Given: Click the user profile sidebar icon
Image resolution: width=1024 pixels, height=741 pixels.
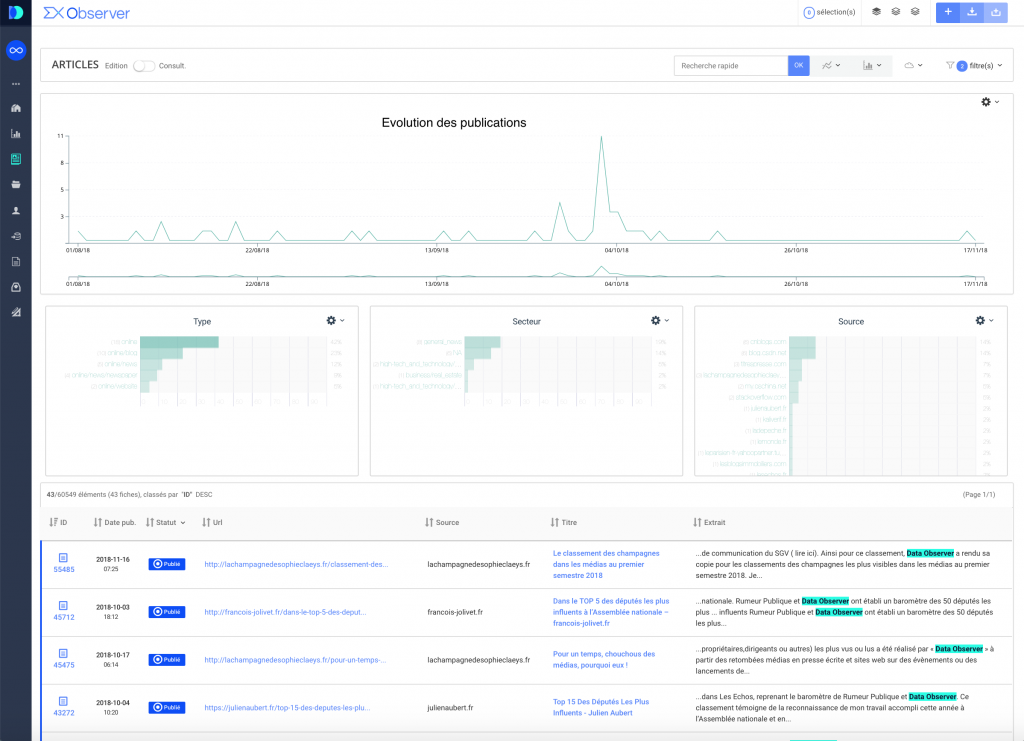Looking at the screenshot, I should (x=15, y=211).
